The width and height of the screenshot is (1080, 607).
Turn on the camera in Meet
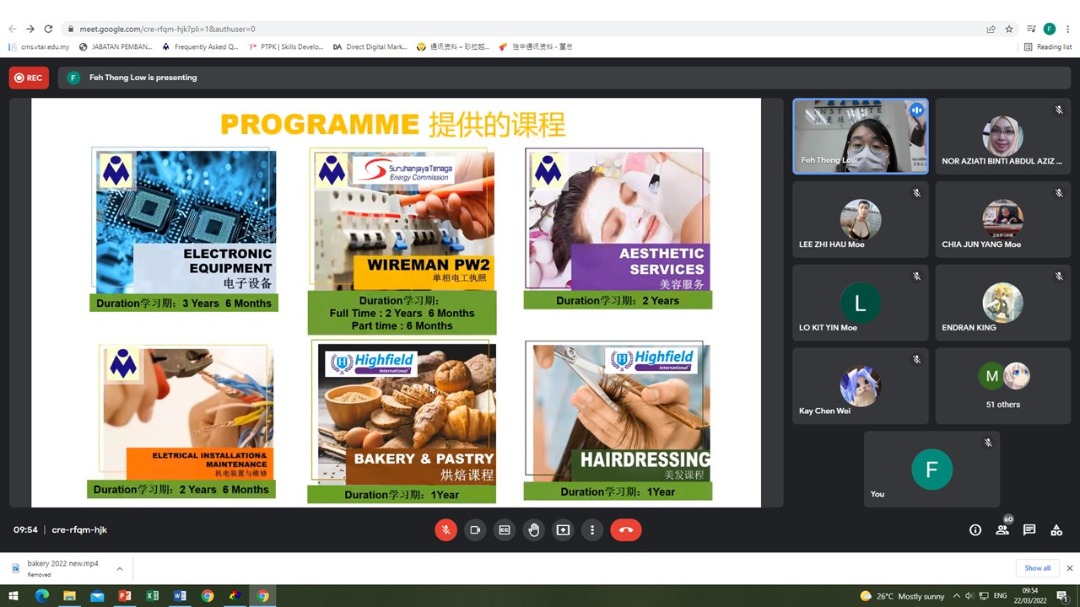click(x=475, y=530)
